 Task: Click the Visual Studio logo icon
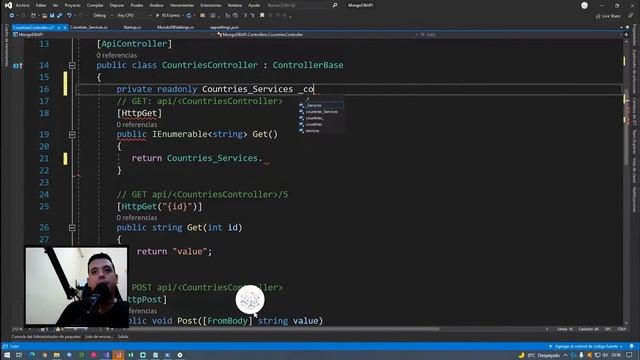[8, 5]
